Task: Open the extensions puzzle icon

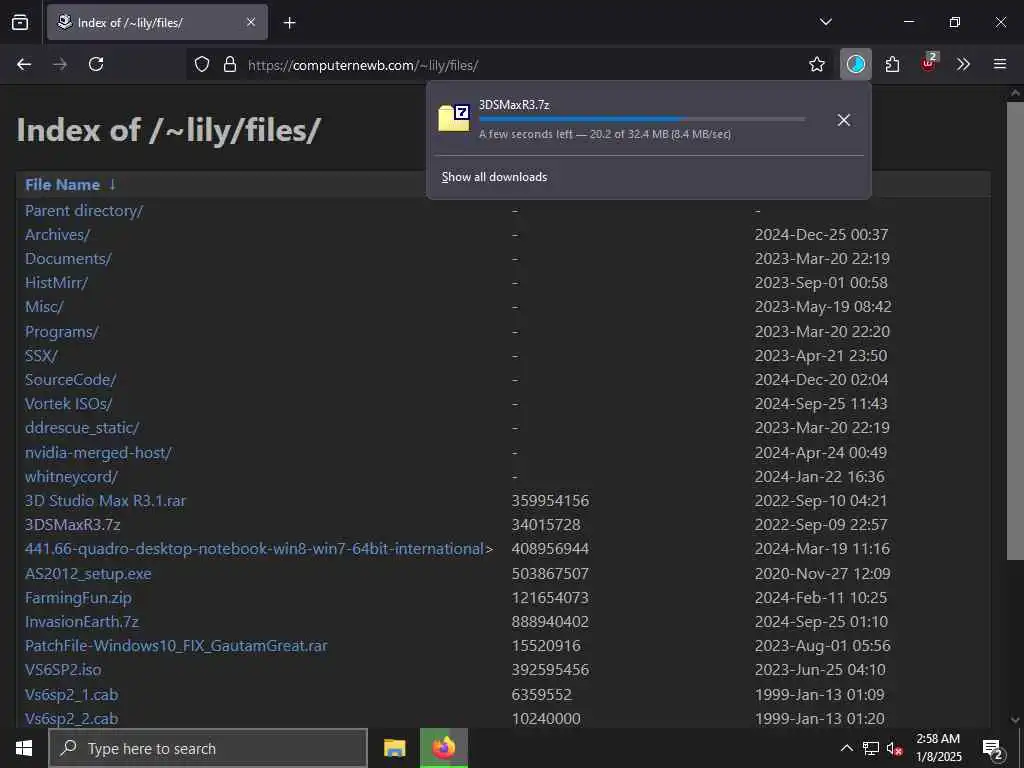Action: [892, 64]
